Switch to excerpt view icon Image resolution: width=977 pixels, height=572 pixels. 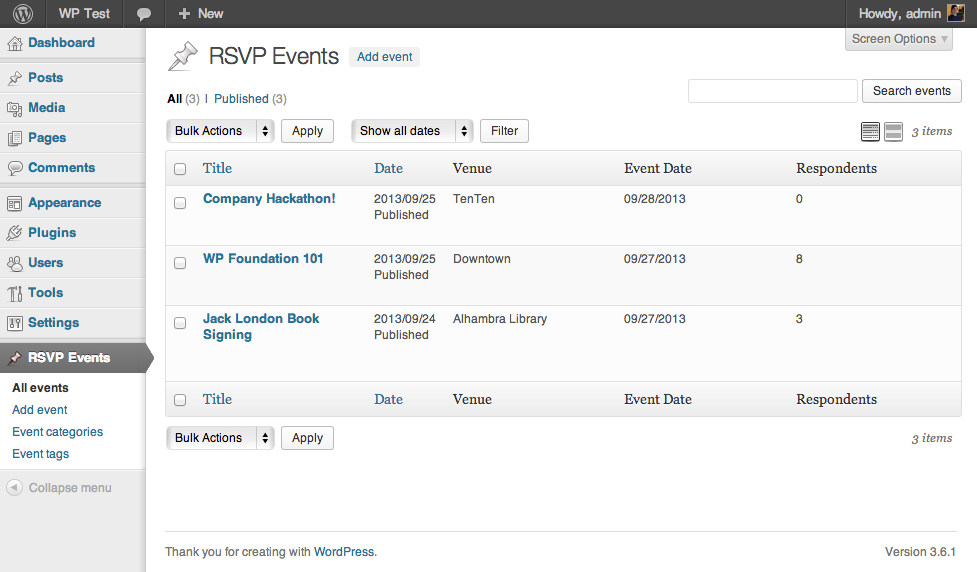[x=893, y=132]
